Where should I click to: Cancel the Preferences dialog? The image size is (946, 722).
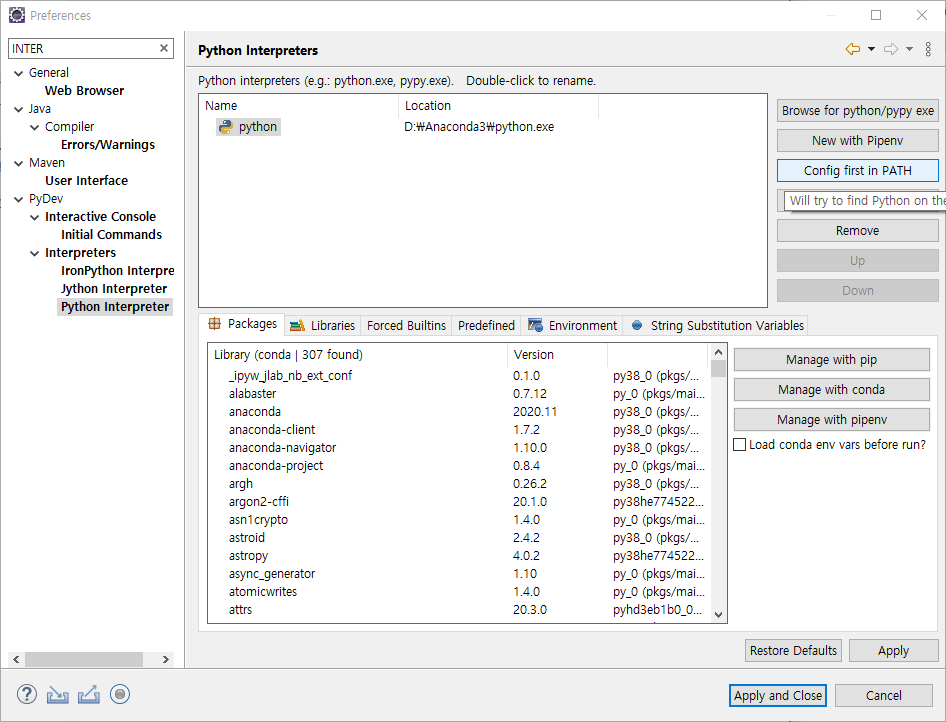click(883, 695)
